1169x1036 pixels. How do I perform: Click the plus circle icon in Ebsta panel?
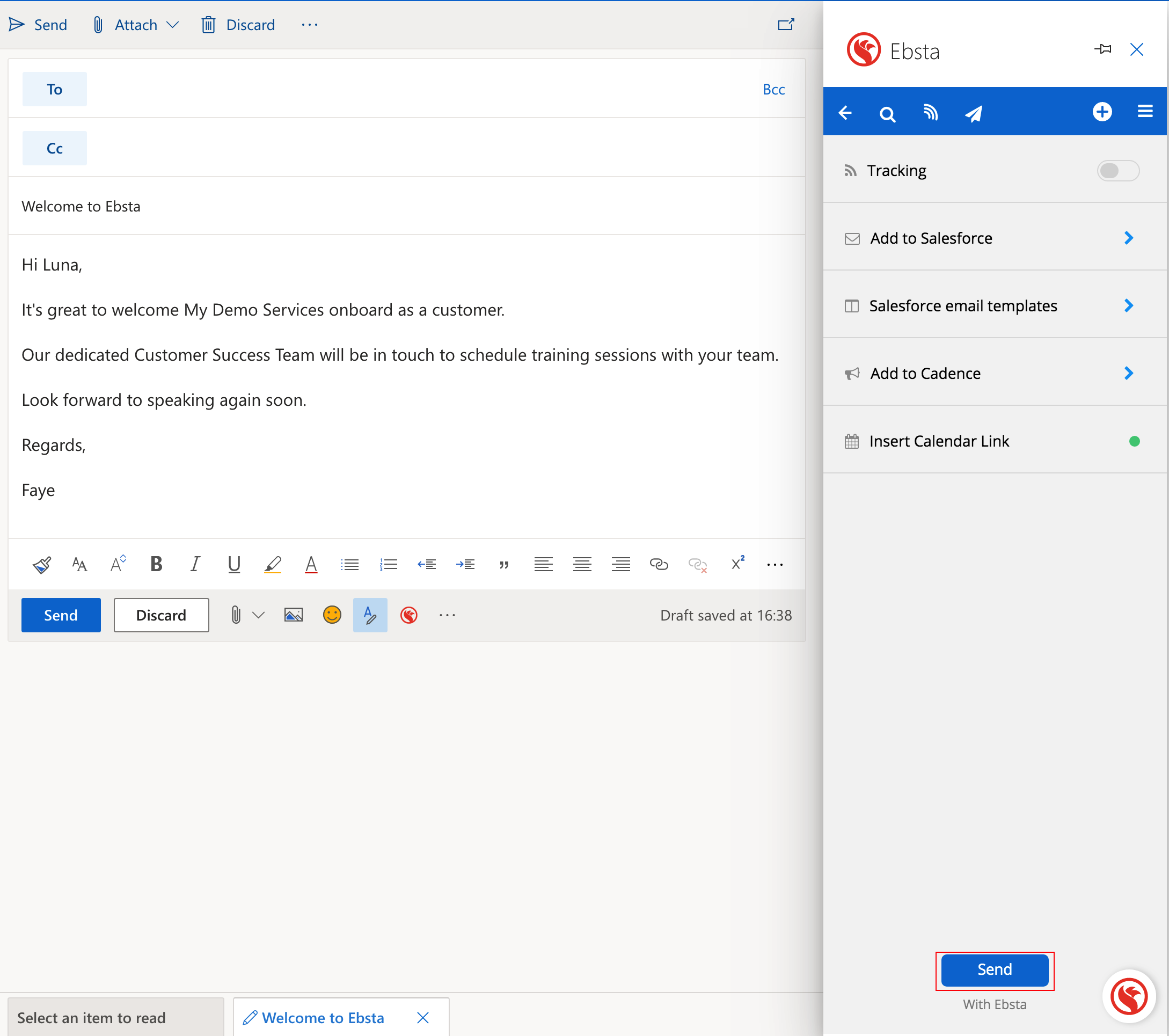point(1101,111)
